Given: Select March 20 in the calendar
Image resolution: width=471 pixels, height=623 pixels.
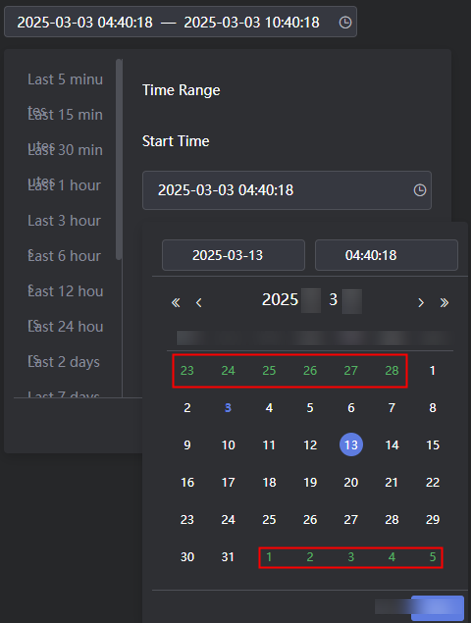Looking at the screenshot, I should click(x=351, y=482).
